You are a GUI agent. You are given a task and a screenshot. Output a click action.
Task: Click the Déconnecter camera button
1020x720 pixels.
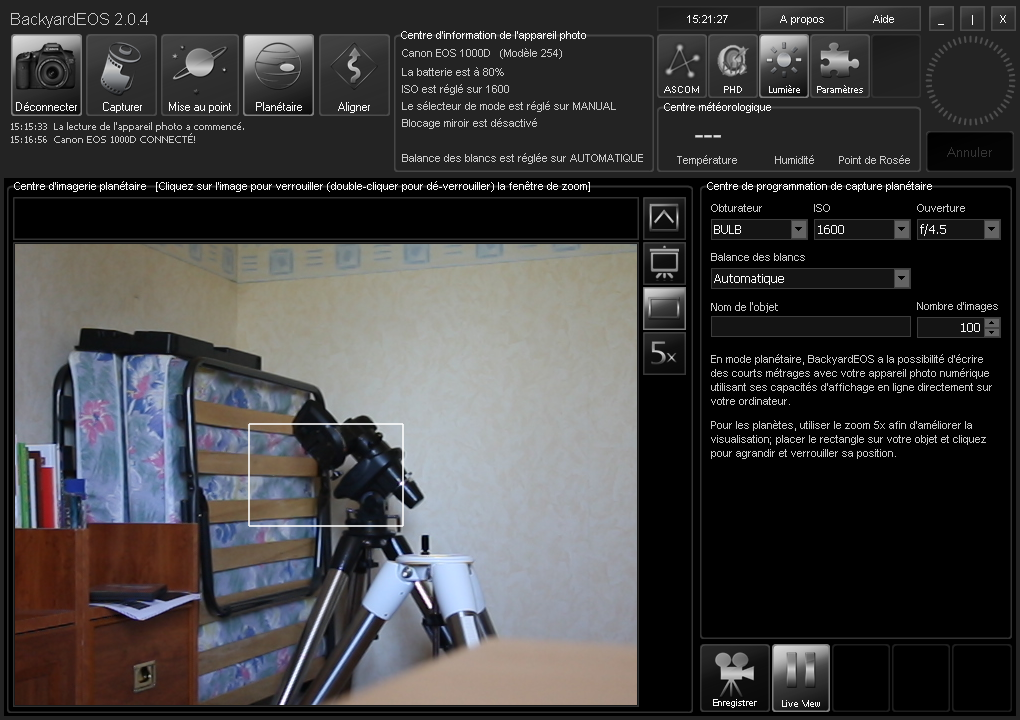(x=46, y=75)
